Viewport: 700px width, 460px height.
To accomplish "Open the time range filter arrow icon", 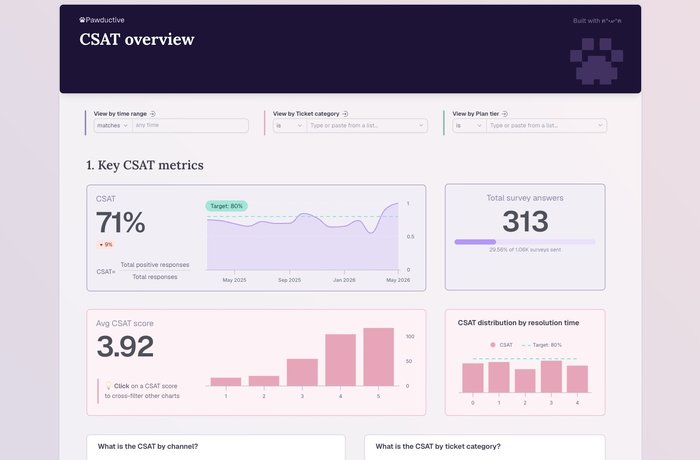I will click(x=152, y=114).
